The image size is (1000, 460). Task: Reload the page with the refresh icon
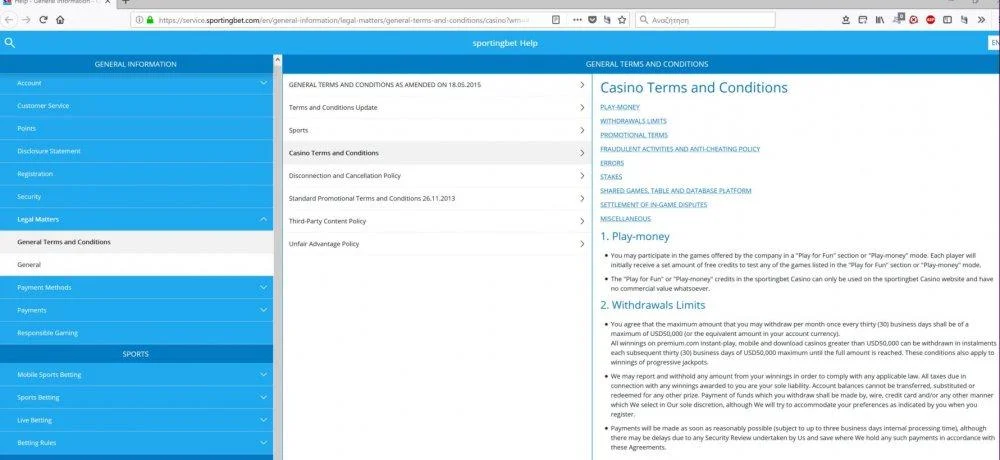(x=43, y=20)
